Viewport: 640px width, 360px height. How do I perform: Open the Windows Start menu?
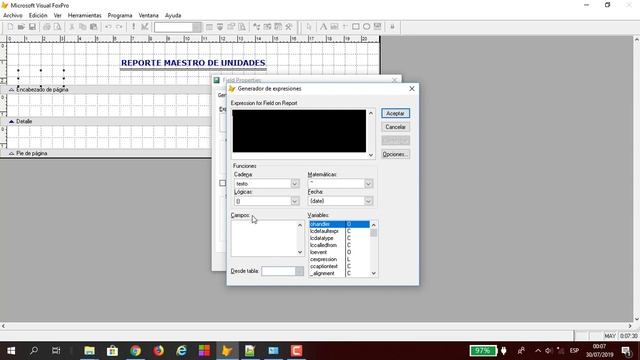(11, 351)
